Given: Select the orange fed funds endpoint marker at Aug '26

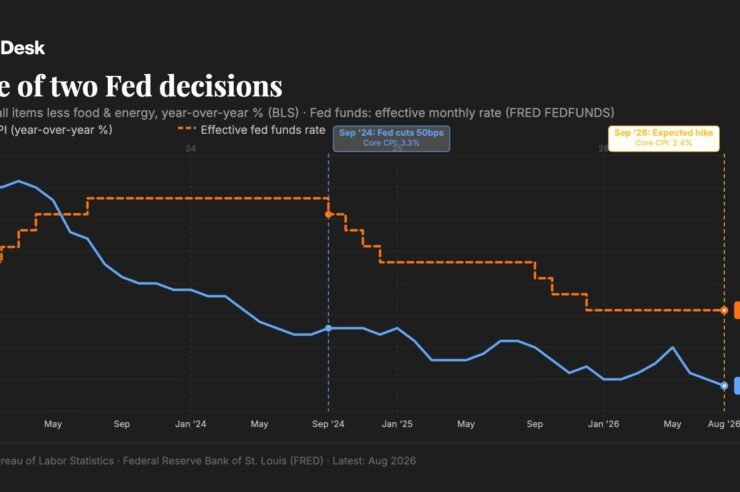Looking at the screenshot, I should (724, 310).
